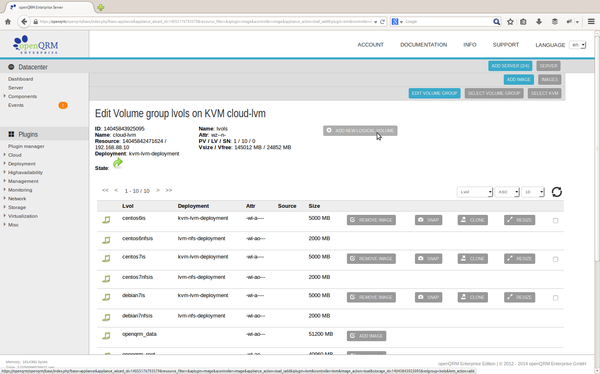
Task: Switch to the Edit Volume Group step
Action: click(434, 93)
